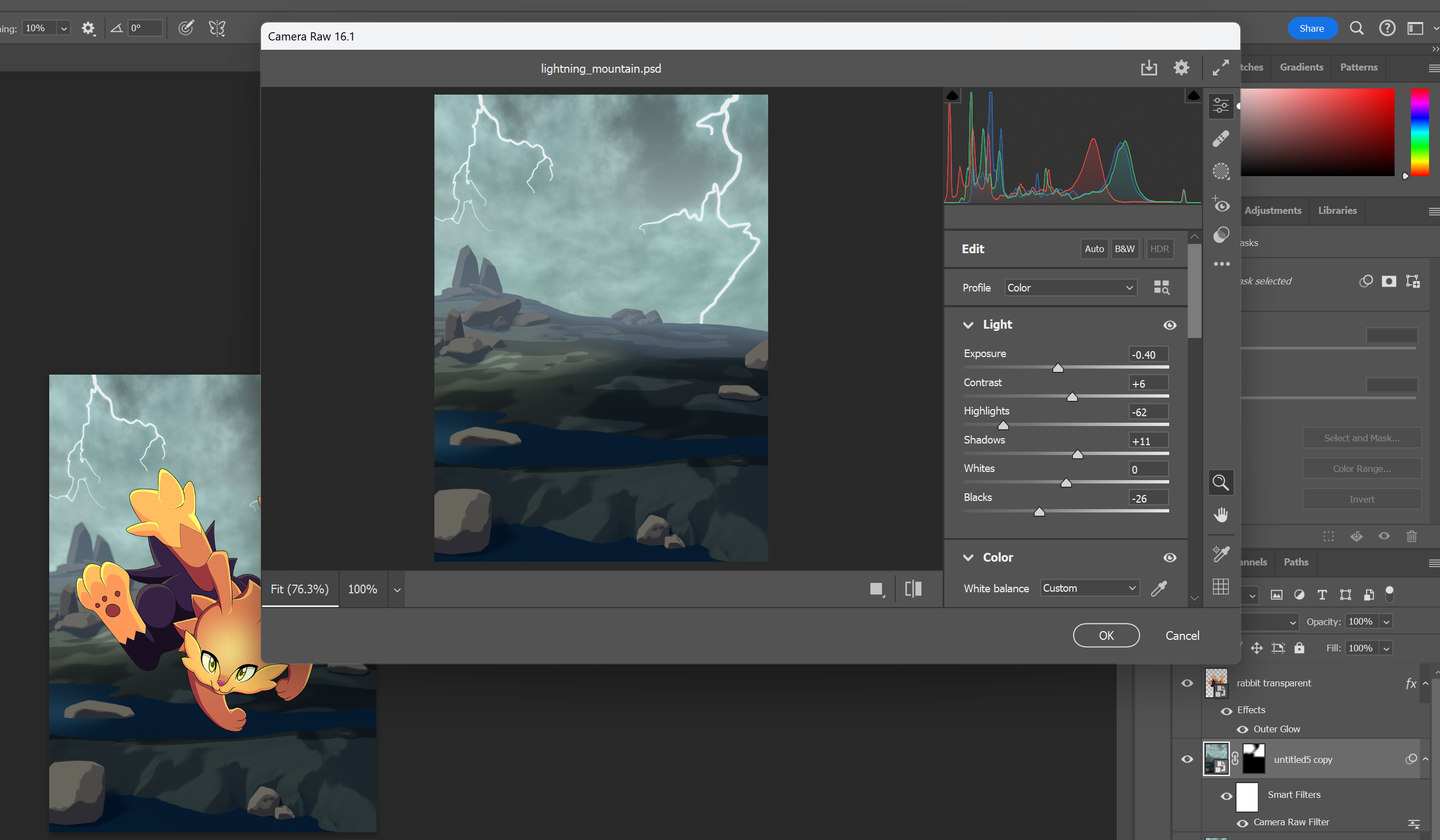1440x840 pixels.
Task: Switch to the Paths tab
Action: coord(1296,562)
